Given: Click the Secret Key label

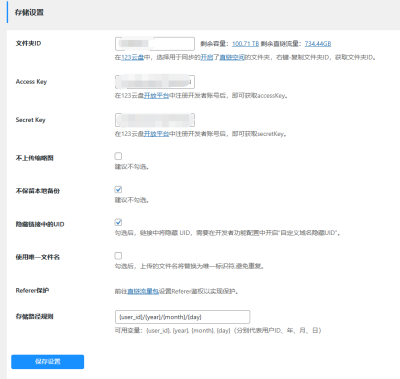Looking at the screenshot, I should 30,120.
